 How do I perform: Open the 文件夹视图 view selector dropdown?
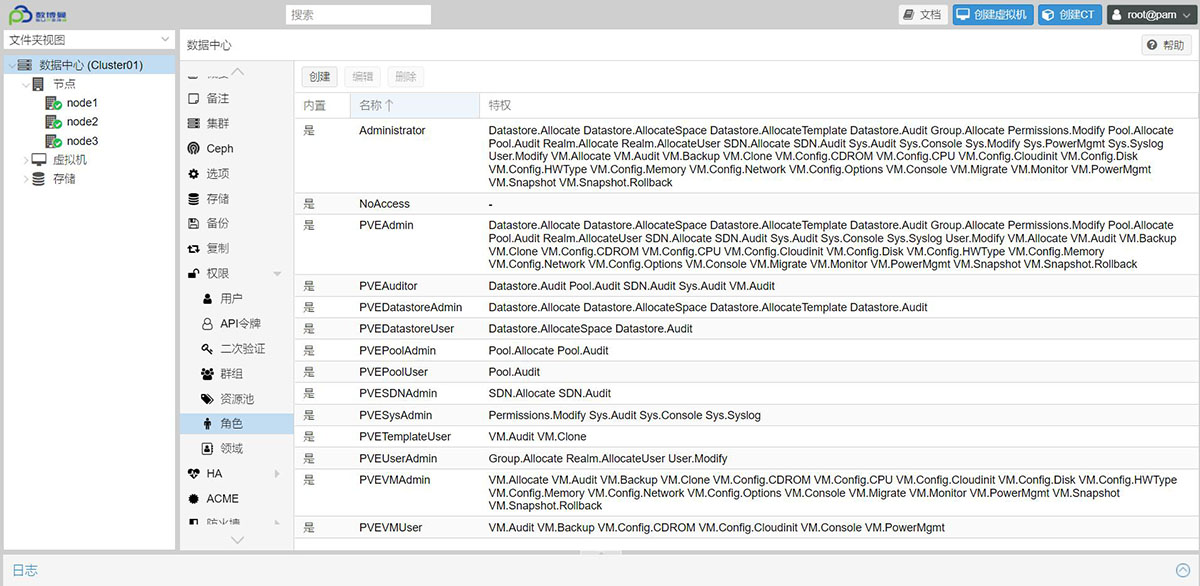coord(90,40)
